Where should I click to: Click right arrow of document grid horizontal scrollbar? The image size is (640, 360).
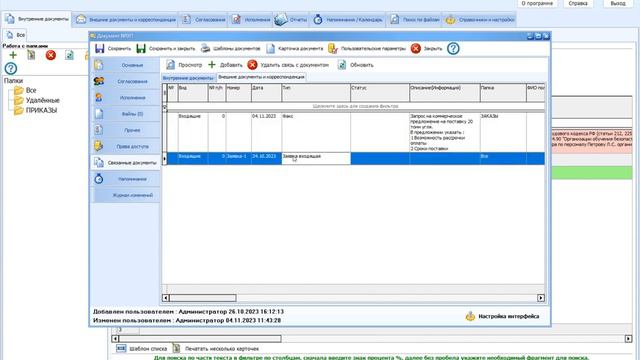pyautogui.click(x=541, y=298)
